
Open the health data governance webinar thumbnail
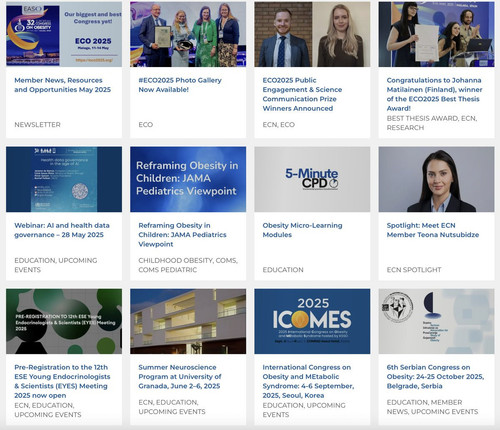[x=64, y=179]
